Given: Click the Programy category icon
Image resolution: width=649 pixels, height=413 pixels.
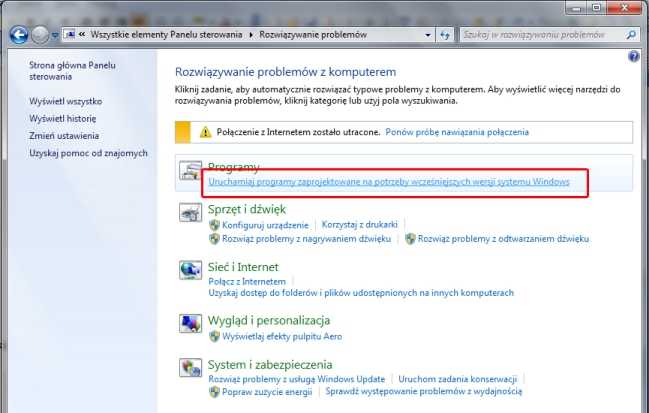Looking at the screenshot, I should (189, 174).
